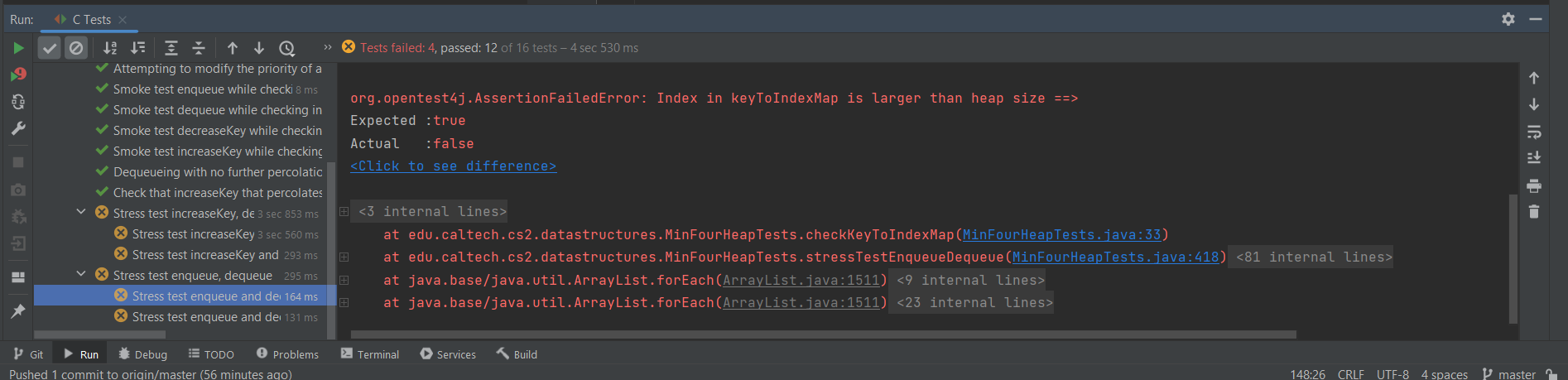Open the test history clock icon
1568x380 pixels.
tap(286, 48)
